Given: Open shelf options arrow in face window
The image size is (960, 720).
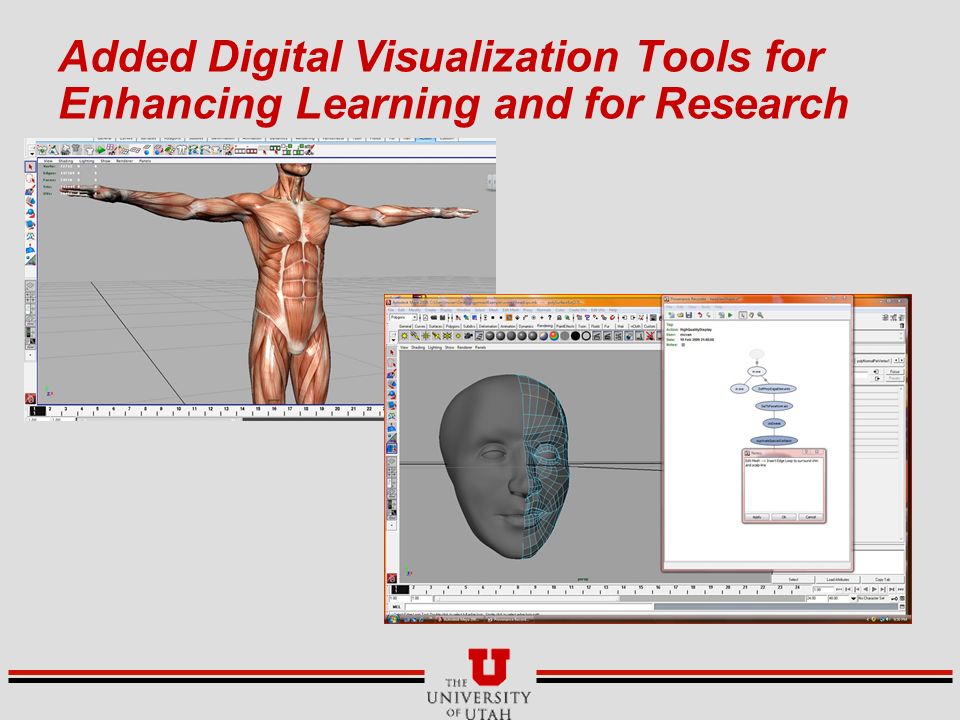Looking at the screenshot, I should (394, 340).
